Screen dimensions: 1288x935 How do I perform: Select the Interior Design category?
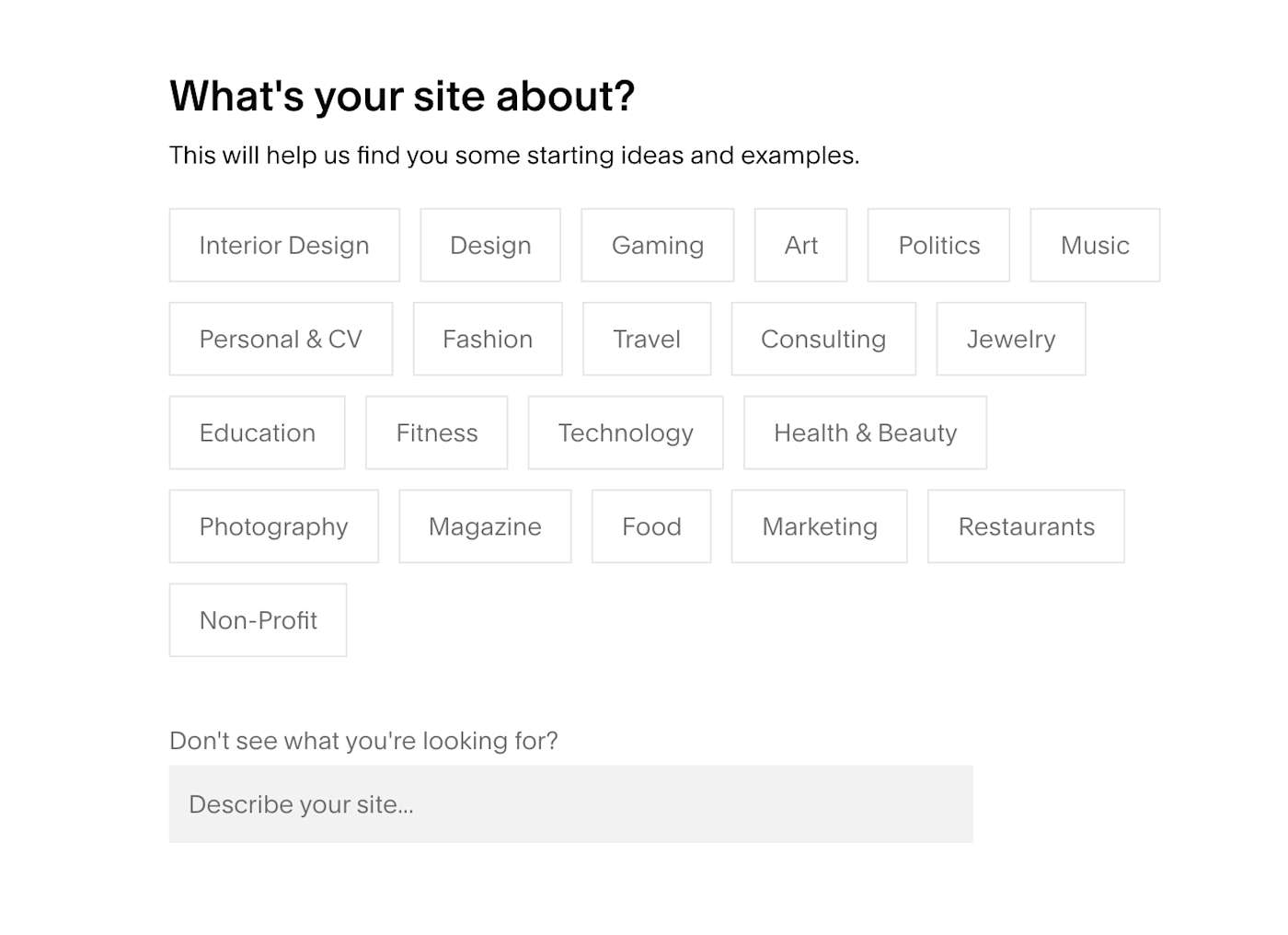click(x=284, y=245)
